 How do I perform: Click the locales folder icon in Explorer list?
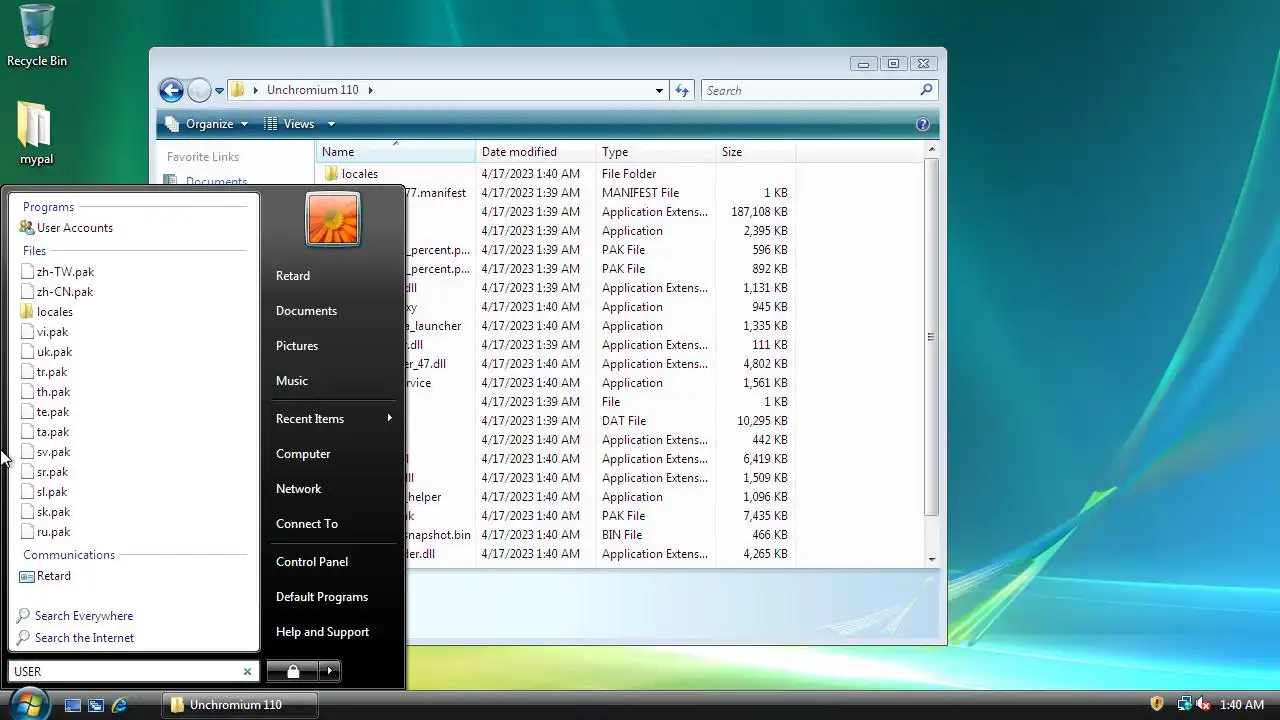(331, 174)
